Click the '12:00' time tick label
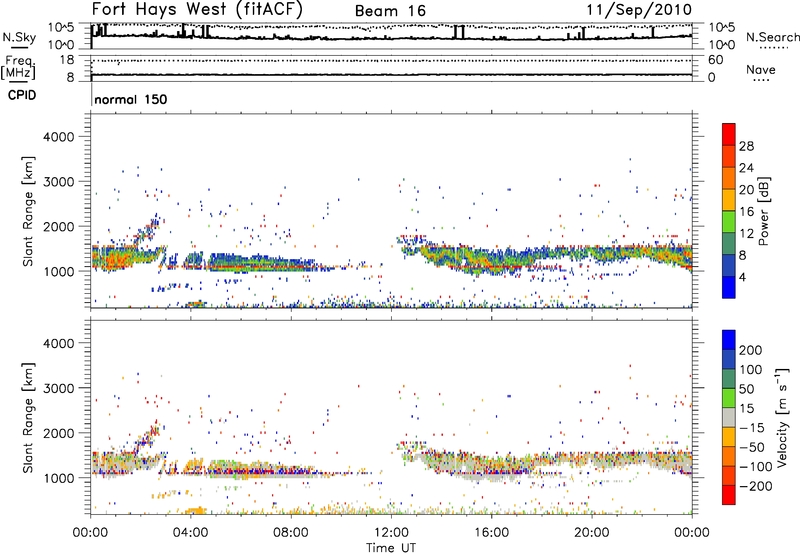This screenshot has height=554, width=800. point(391,533)
